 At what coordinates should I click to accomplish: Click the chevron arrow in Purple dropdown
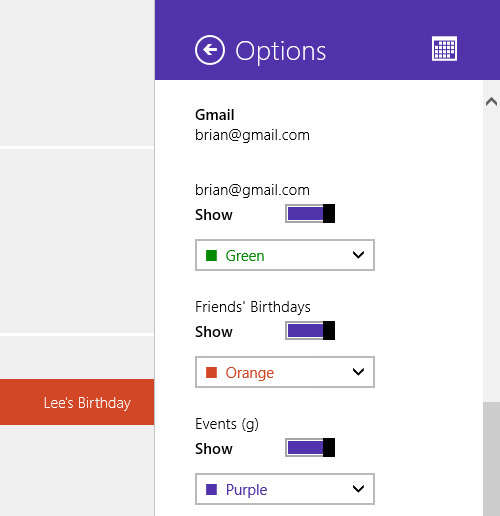(x=358, y=489)
